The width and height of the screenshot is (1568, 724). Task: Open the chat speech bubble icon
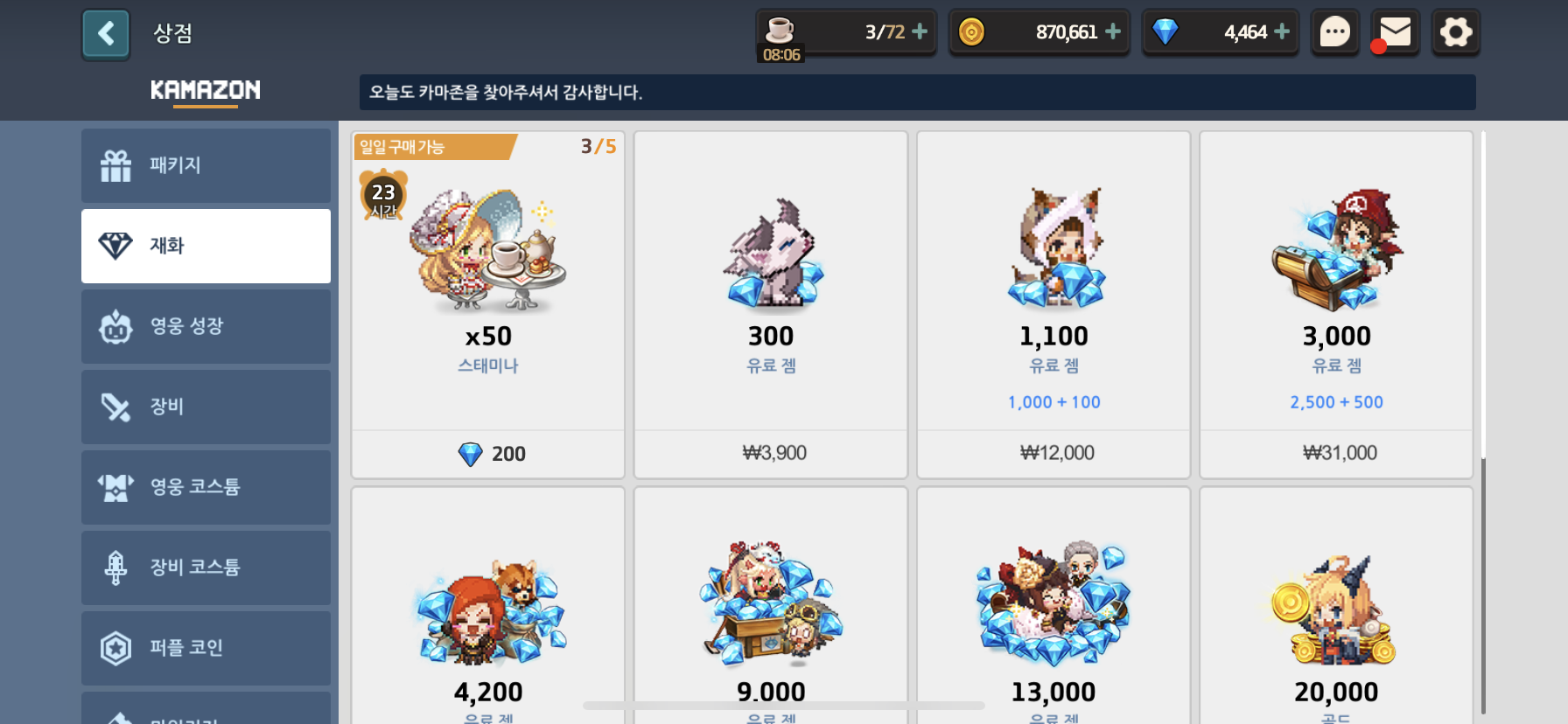click(1334, 33)
